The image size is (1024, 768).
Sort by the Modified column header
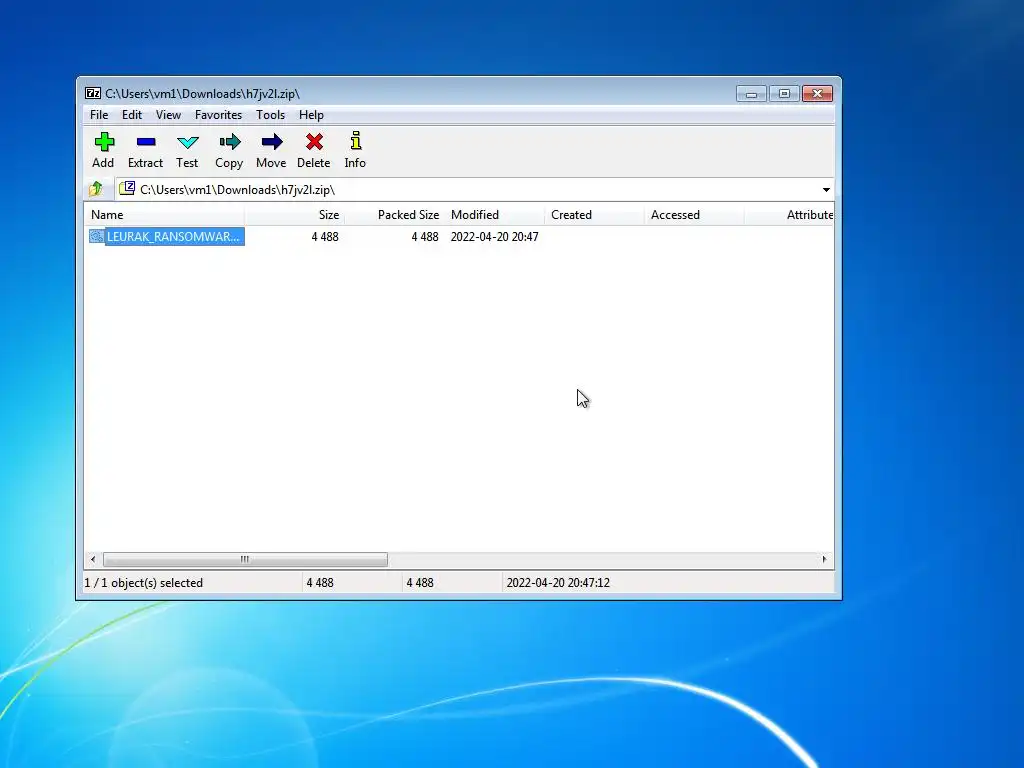click(x=494, y=215)
